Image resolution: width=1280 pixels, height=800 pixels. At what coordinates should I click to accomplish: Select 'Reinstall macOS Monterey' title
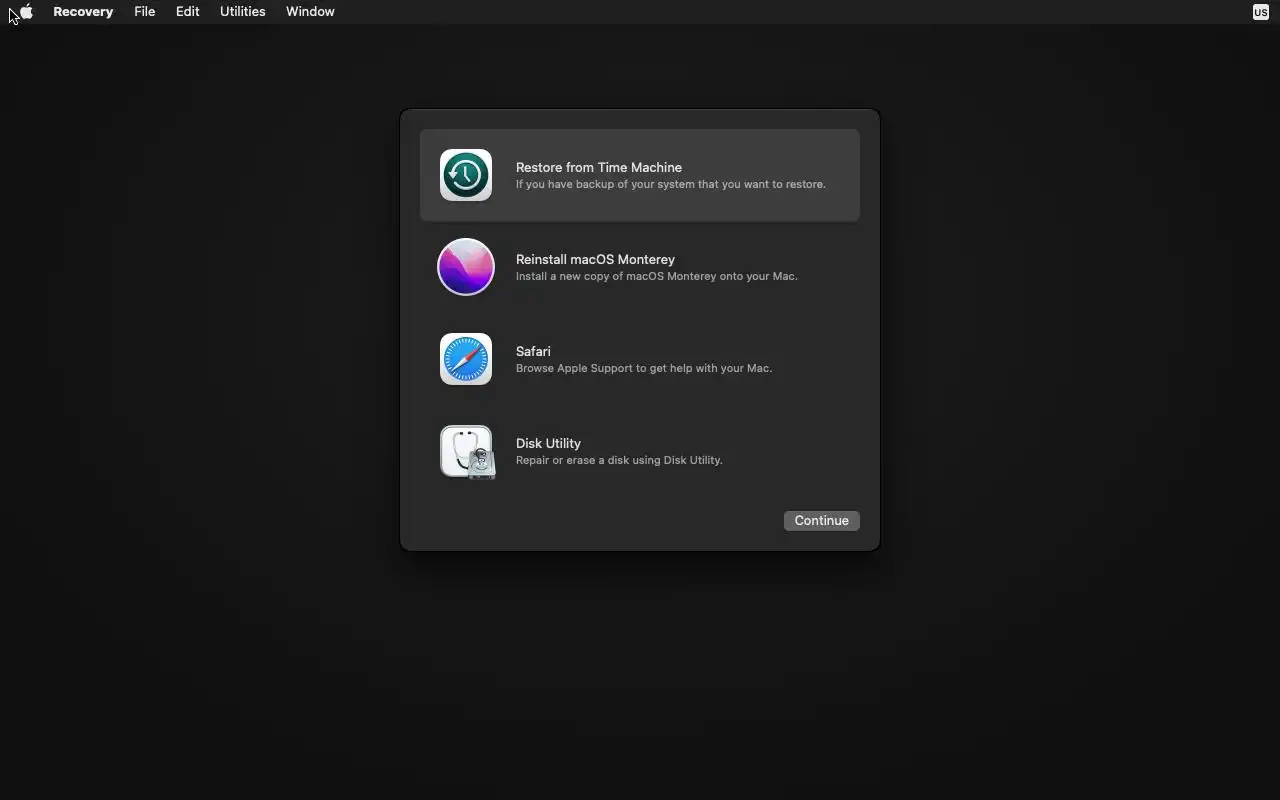coord(595,259)
